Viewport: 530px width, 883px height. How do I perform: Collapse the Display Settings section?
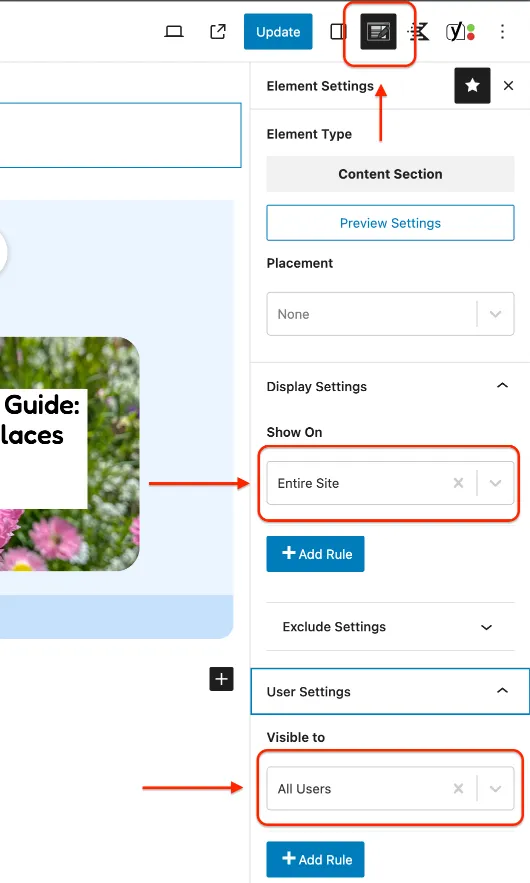(502, 386)
